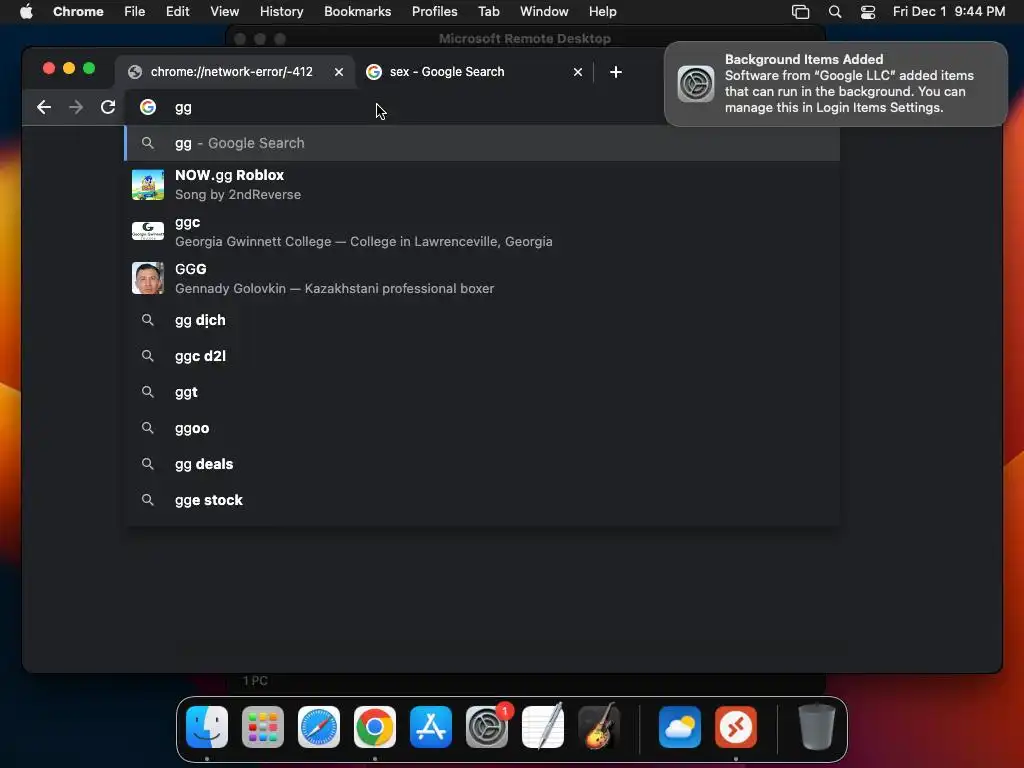Open System Settings from the Dock
Viewport: 1024px width, 768px height.
point(487,727)
